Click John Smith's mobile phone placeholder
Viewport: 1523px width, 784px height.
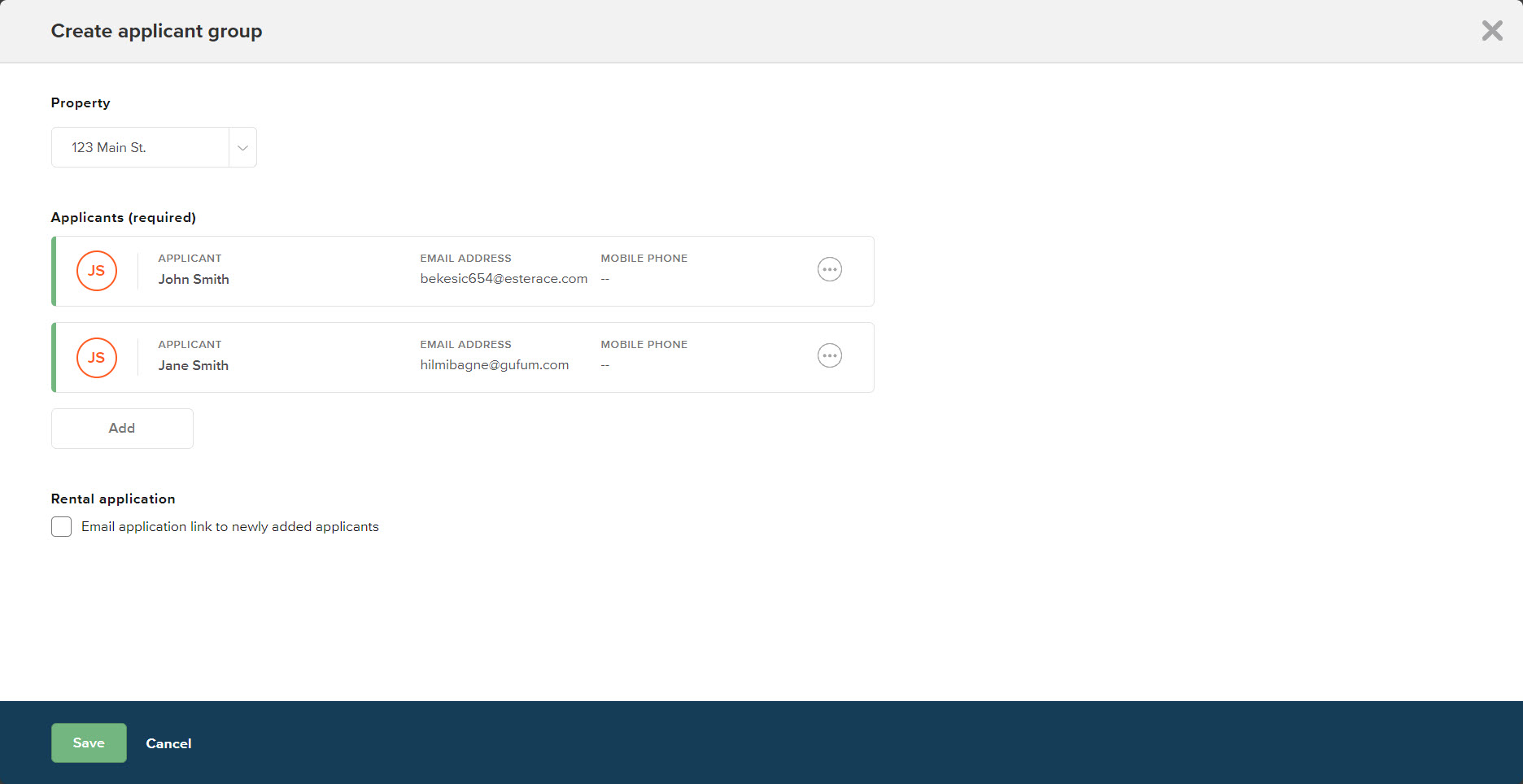tap(605, 279)
